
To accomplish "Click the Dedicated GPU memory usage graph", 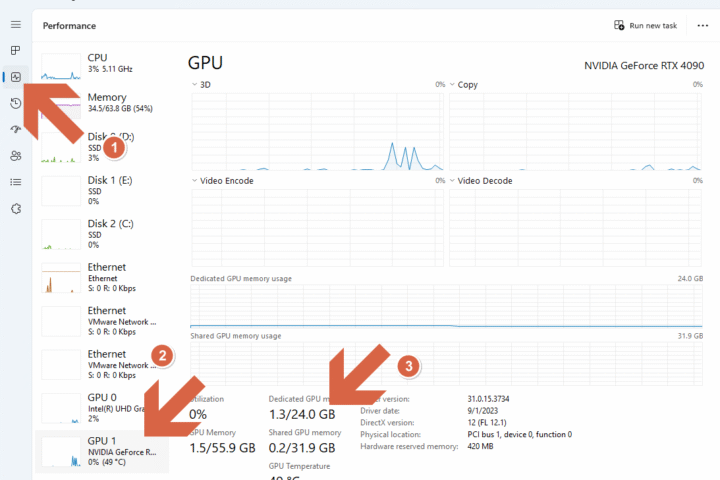I will point(446,306).
